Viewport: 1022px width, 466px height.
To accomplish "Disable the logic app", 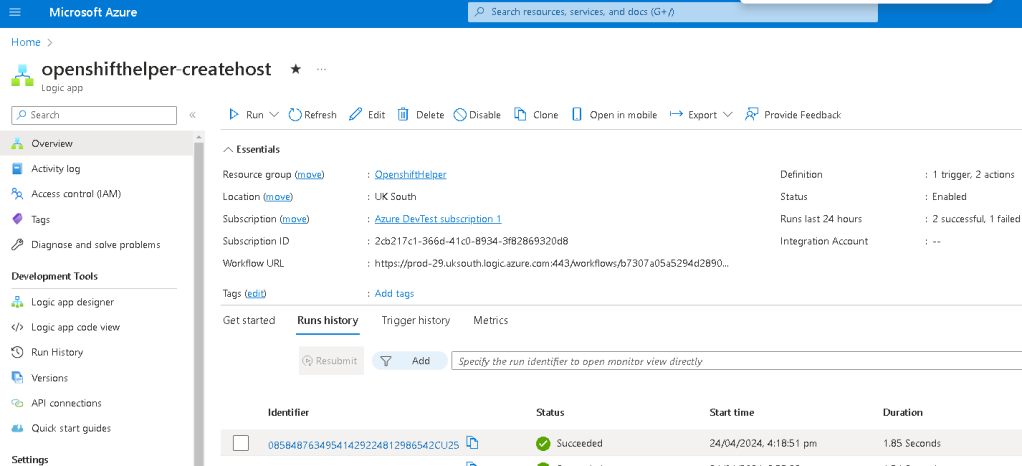I will pyautogui.click(x=477, y=115).
